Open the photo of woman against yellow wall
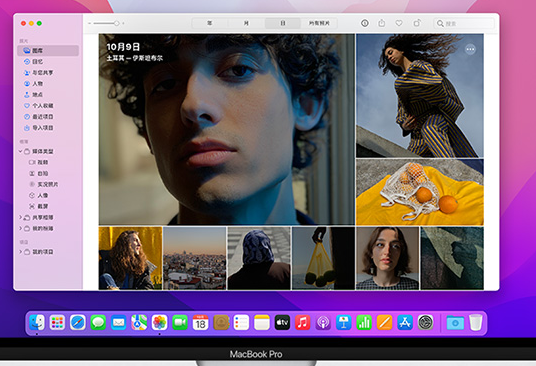Screen dimensions: 536x366 (131, 258)
